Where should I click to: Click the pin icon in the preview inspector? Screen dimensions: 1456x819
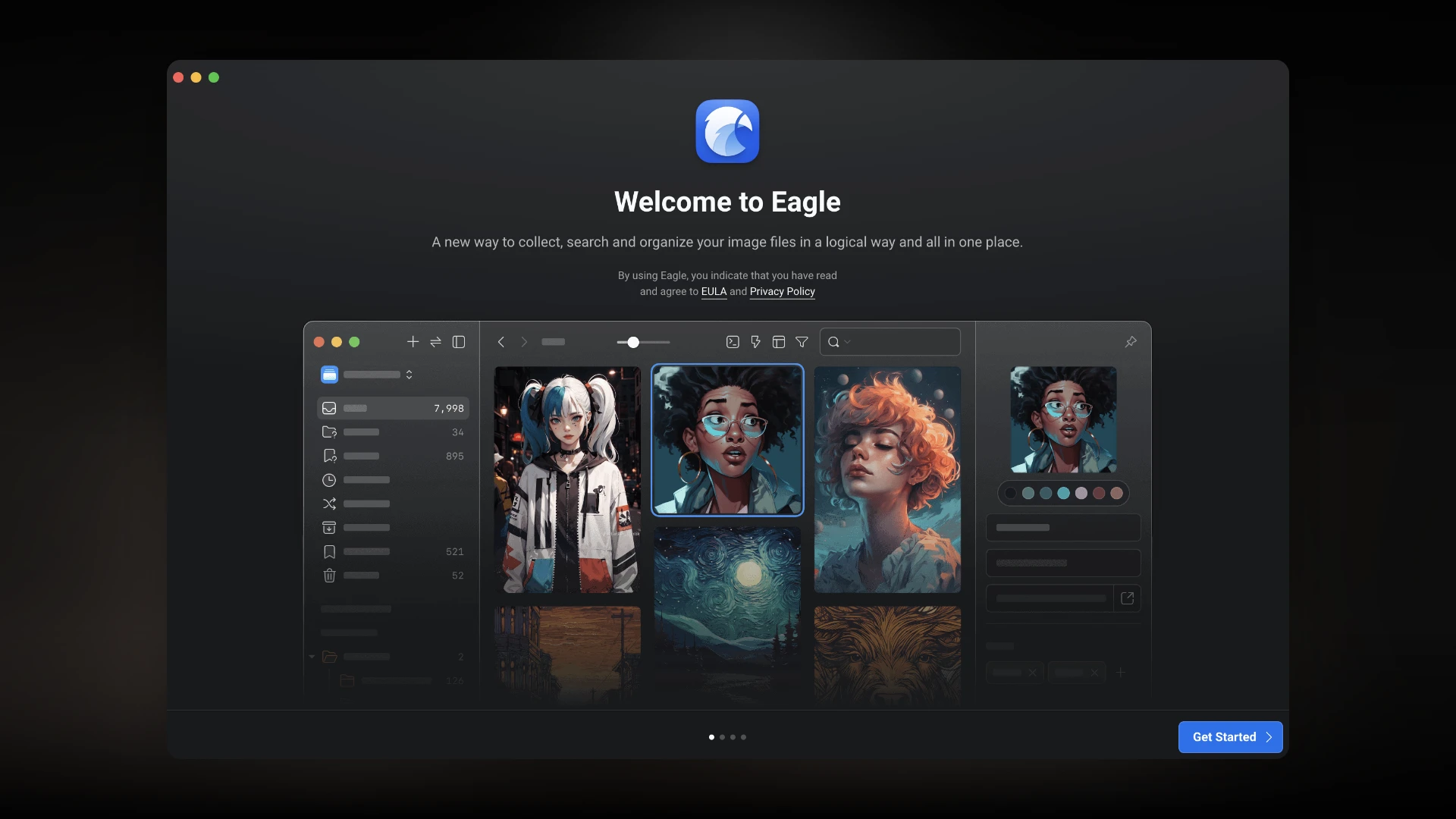point(1131,342)
